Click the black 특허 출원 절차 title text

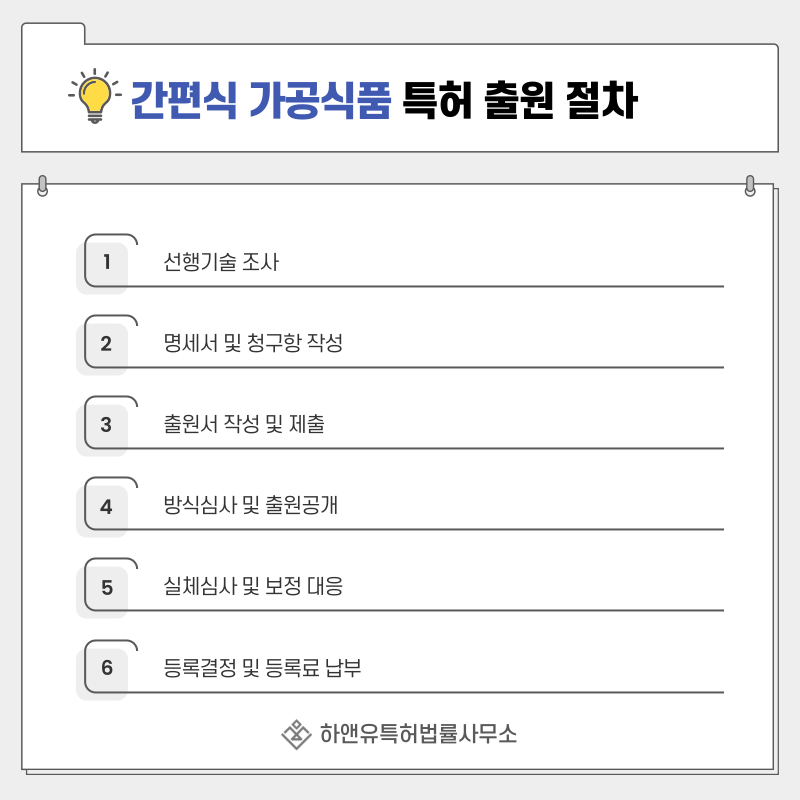click(518, 100)
